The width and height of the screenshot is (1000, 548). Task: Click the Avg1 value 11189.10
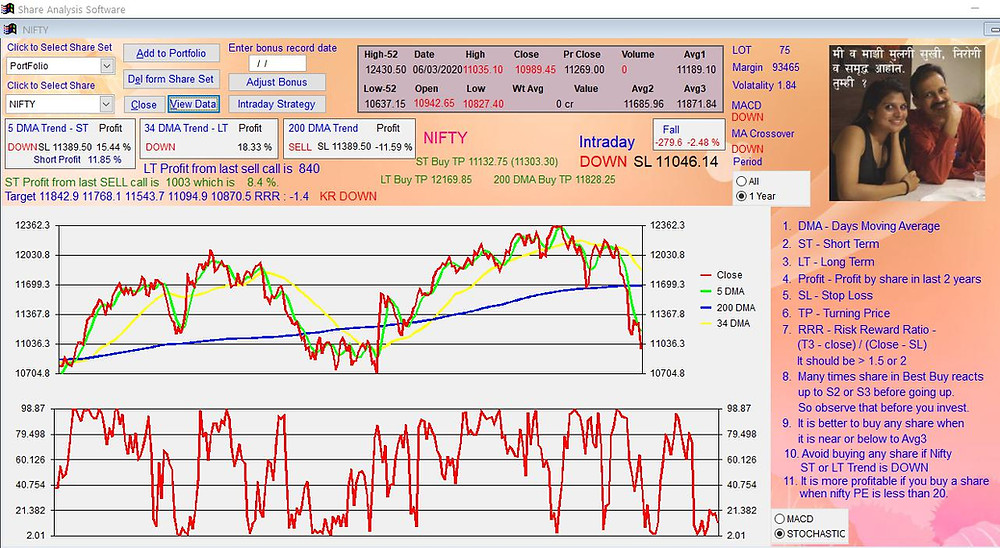[696, 70]
